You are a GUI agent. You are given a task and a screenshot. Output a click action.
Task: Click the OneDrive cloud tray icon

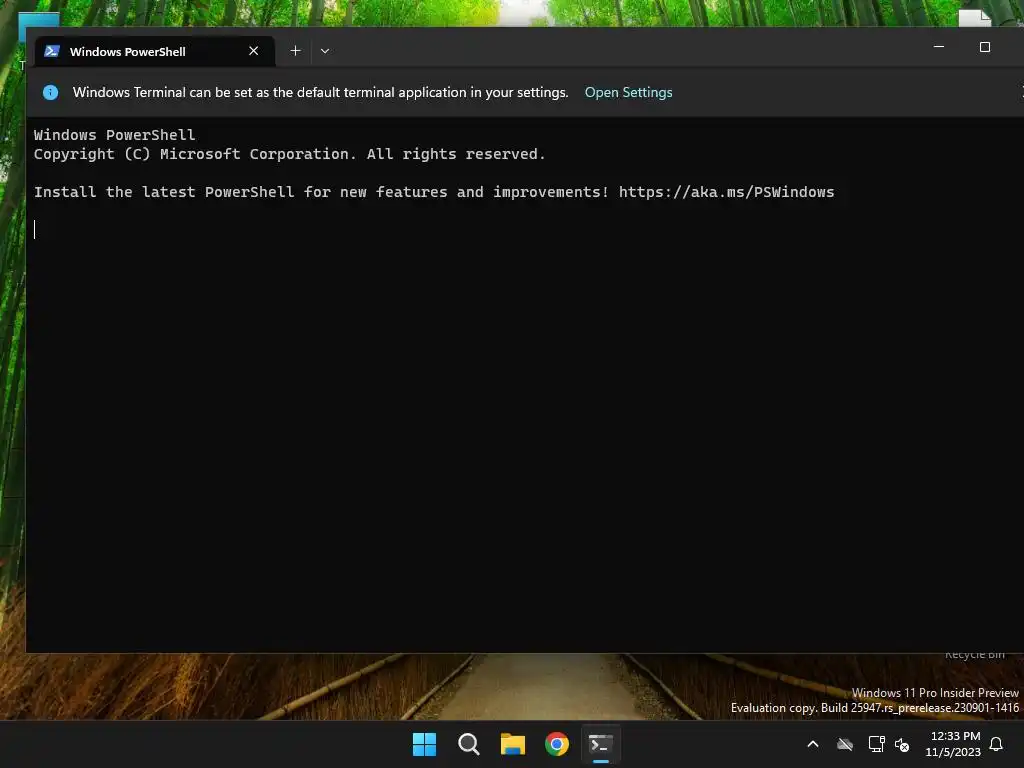coord(845,744)
